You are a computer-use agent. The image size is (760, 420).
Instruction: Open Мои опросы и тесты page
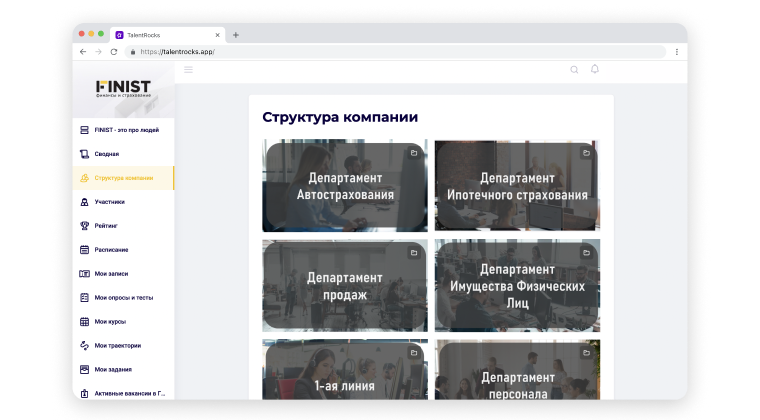point(123,298)
